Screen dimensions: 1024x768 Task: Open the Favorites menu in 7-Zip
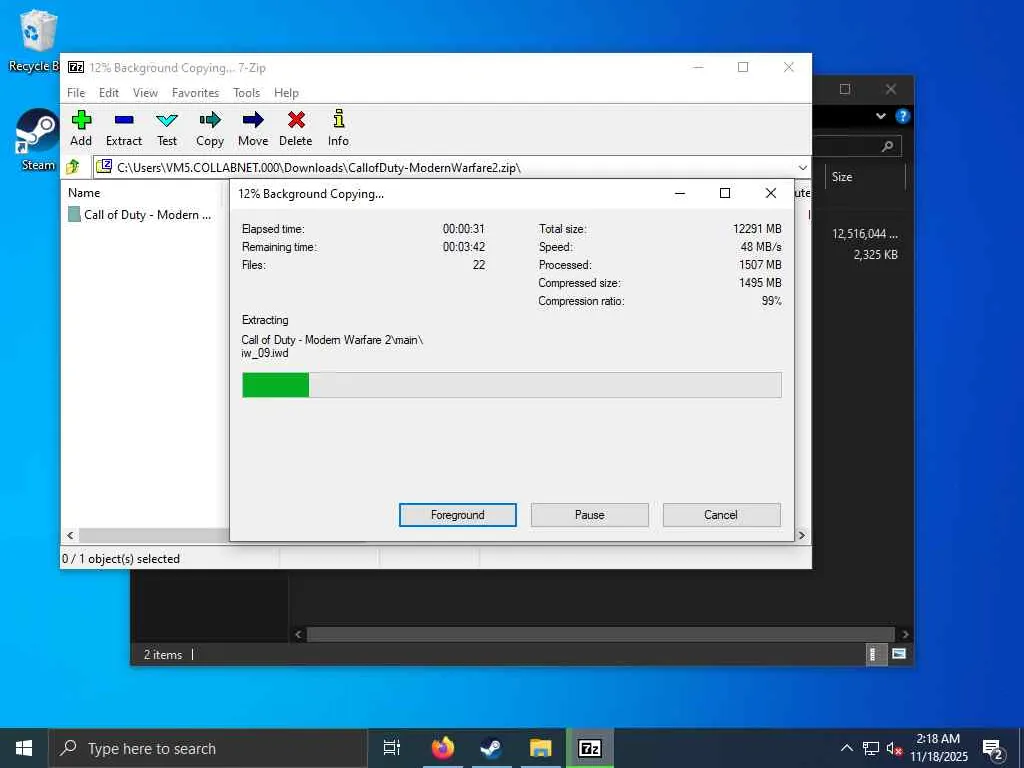[195, 93]
